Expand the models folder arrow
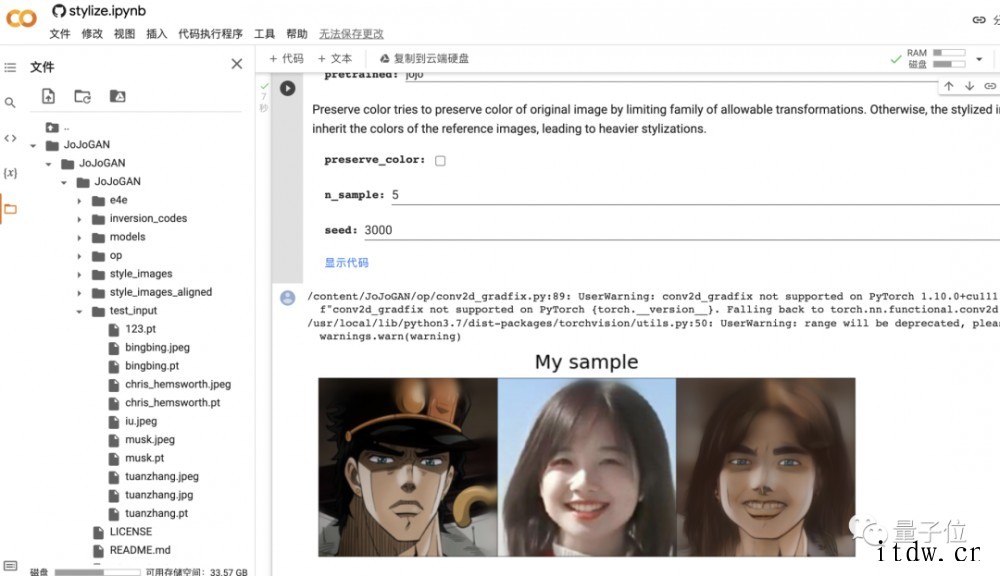 (79, 238)
